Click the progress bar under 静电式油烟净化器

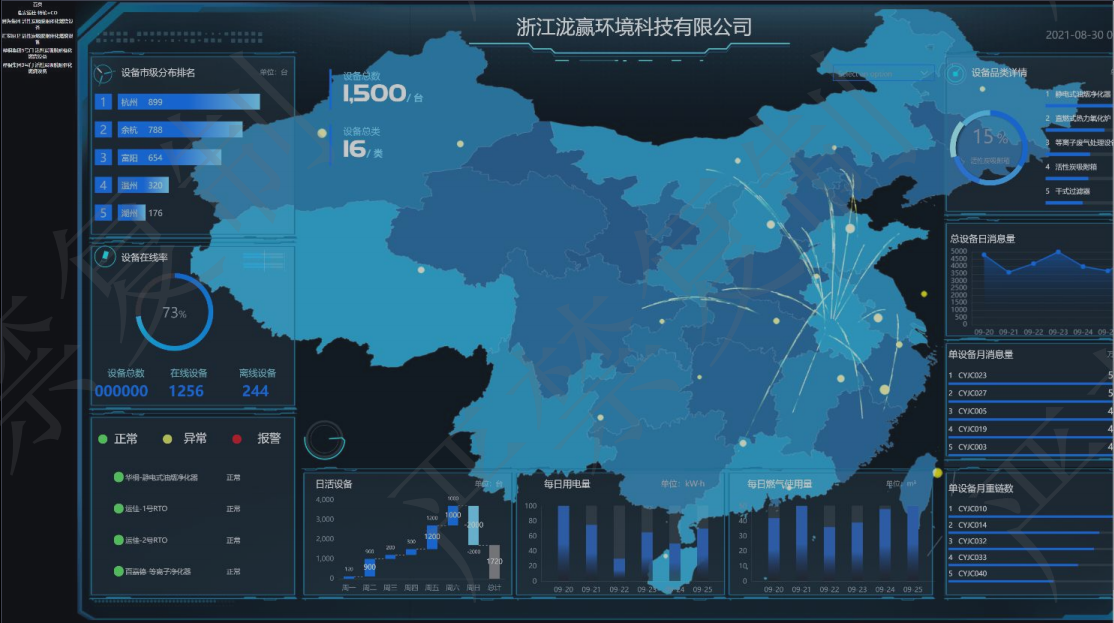pyautogui.click(x=1078, y=104)
